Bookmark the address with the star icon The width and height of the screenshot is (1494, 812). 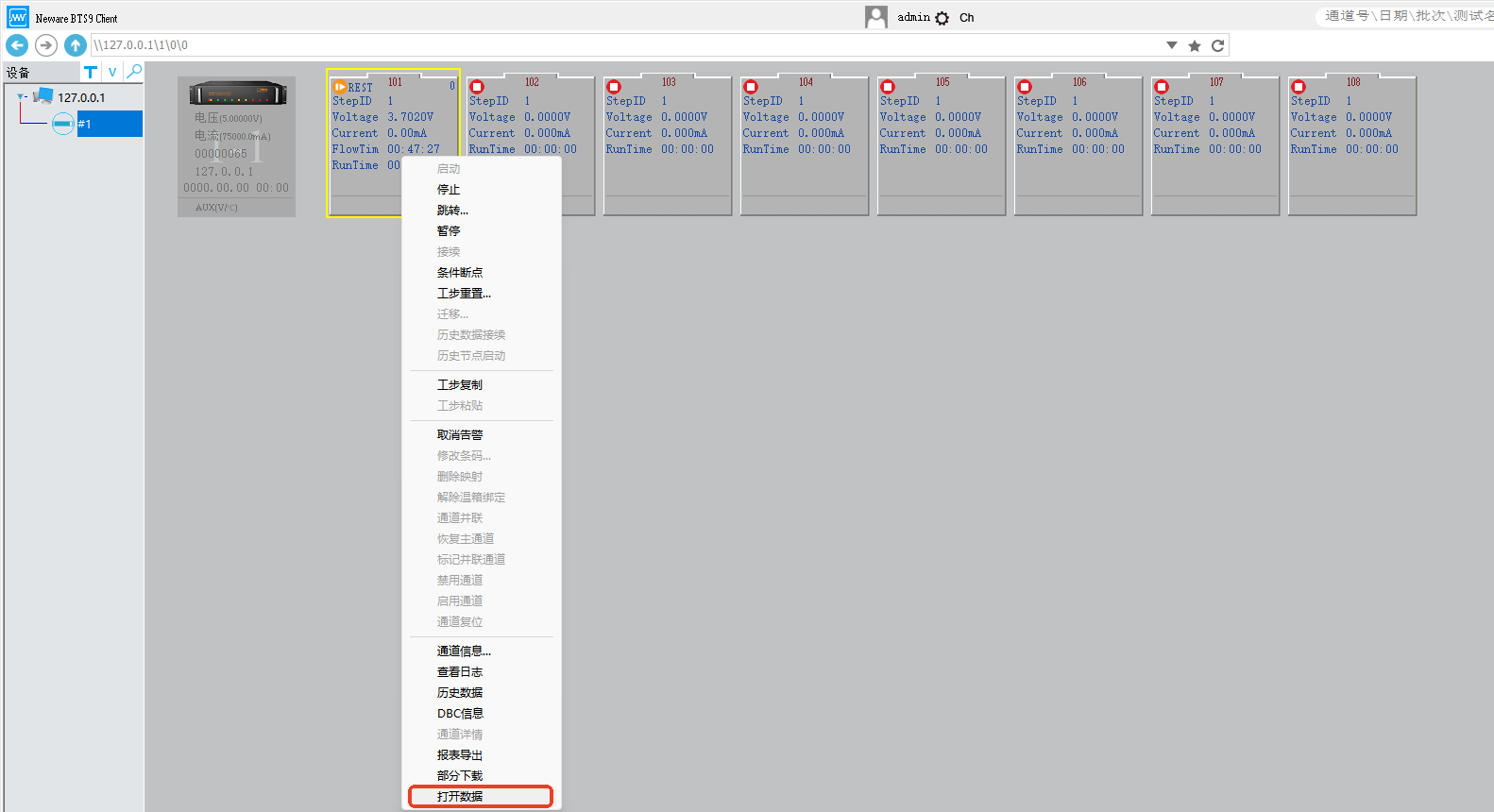coord(1195,45)
